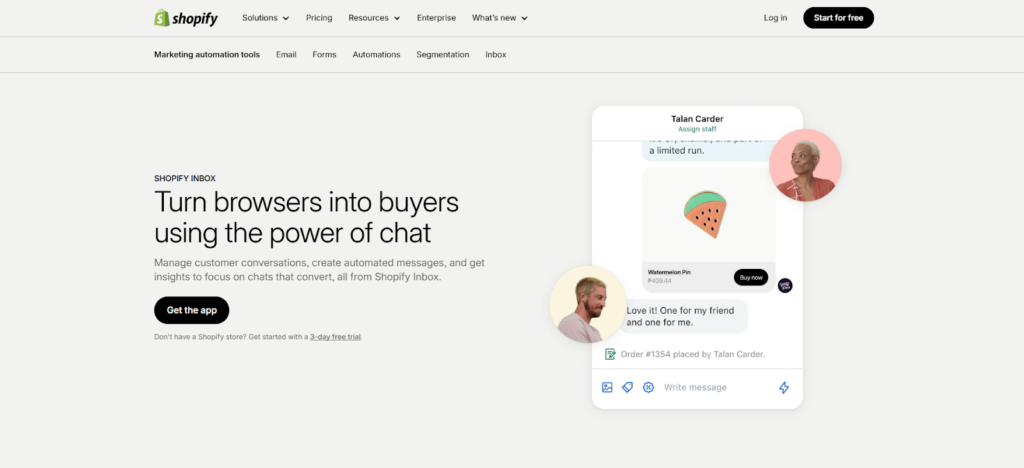Follow the 3-day free trial link
This screenshot has width=1024, height=468.
pyautogui.click(x=335, y=337)
